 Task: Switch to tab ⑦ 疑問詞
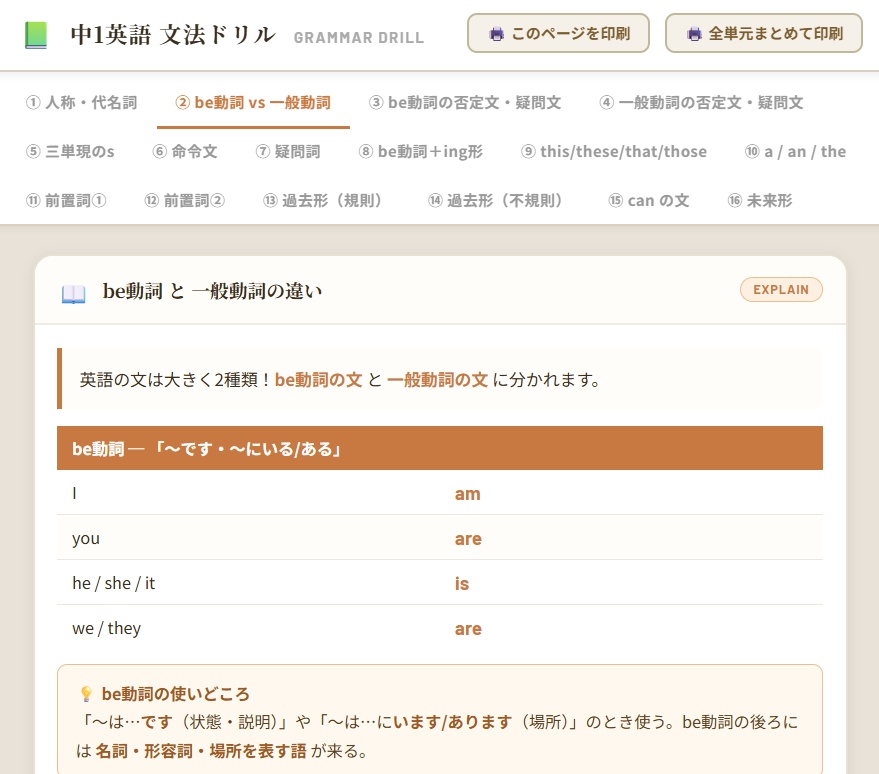(x=288, y=151)
